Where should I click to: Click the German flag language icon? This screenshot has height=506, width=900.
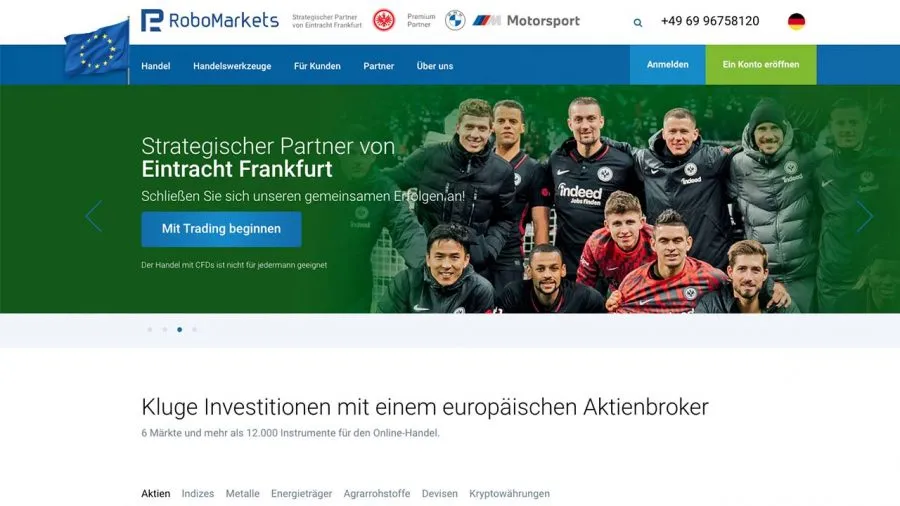(796, 22)
